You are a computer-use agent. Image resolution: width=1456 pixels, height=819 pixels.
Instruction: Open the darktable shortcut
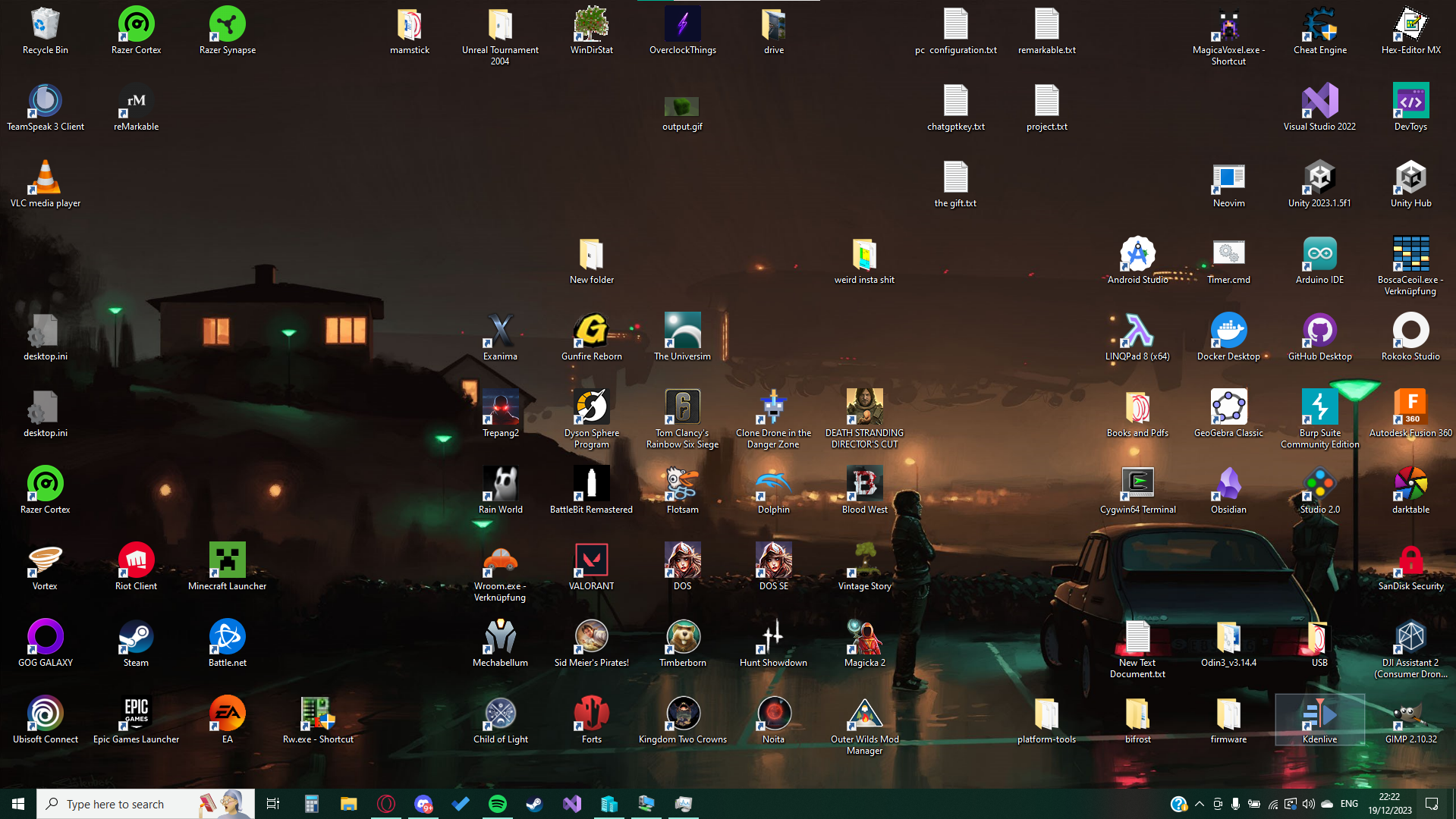coord(1411,490)
